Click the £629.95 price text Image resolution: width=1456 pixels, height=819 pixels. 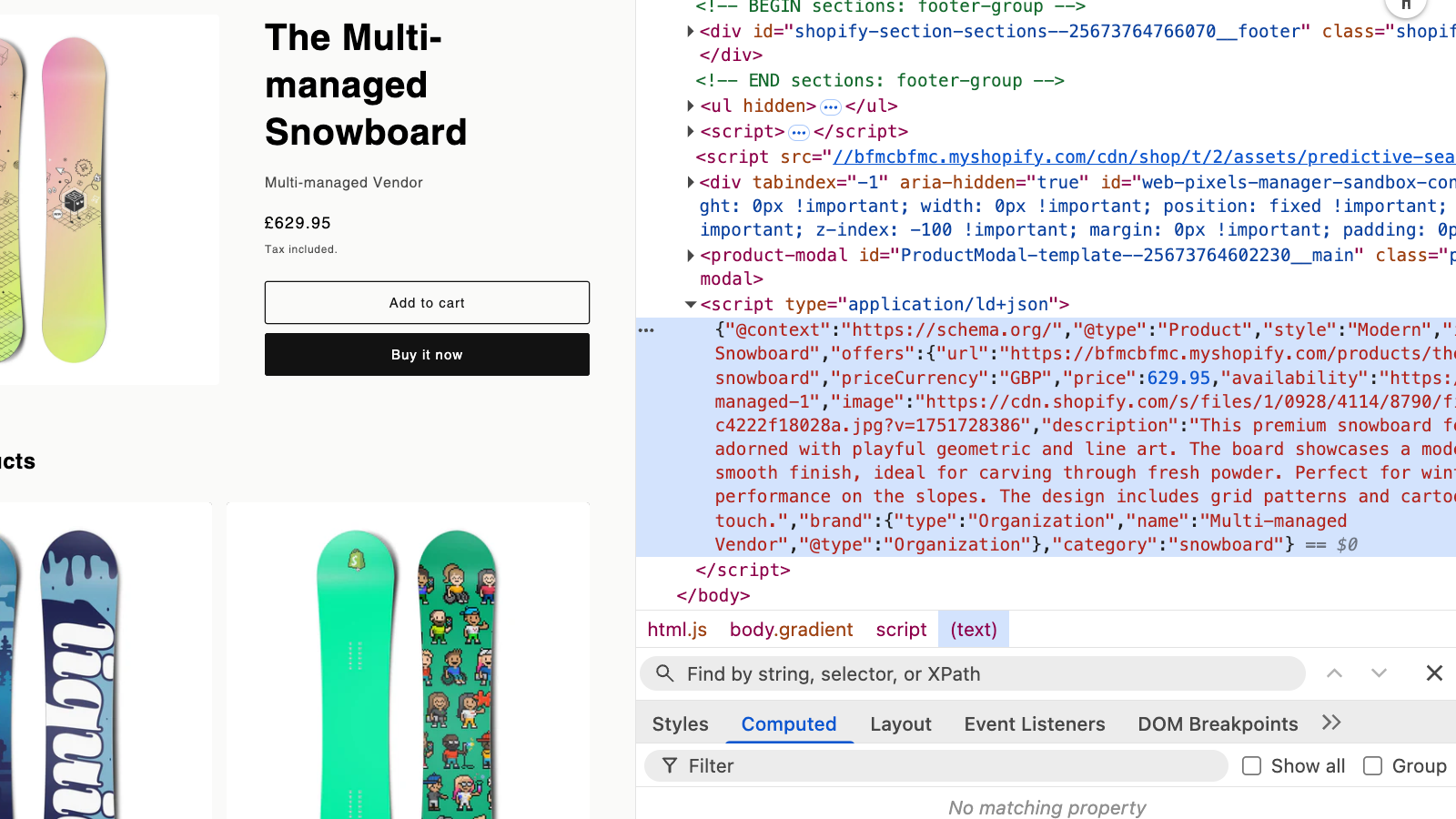[x=298, y=223]
